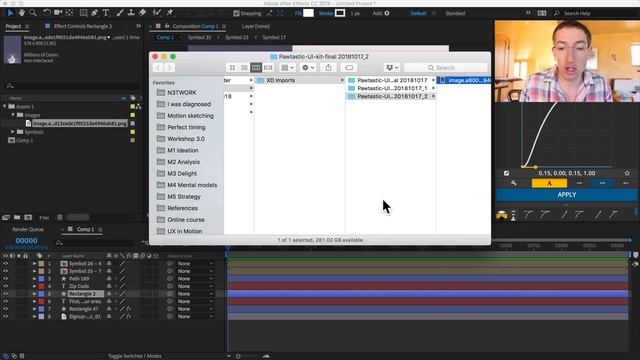This screenshot has height=360, width=640.
Task: Open Effect Controls Rectangle 2 tab
Action: (x=83, y=26)
